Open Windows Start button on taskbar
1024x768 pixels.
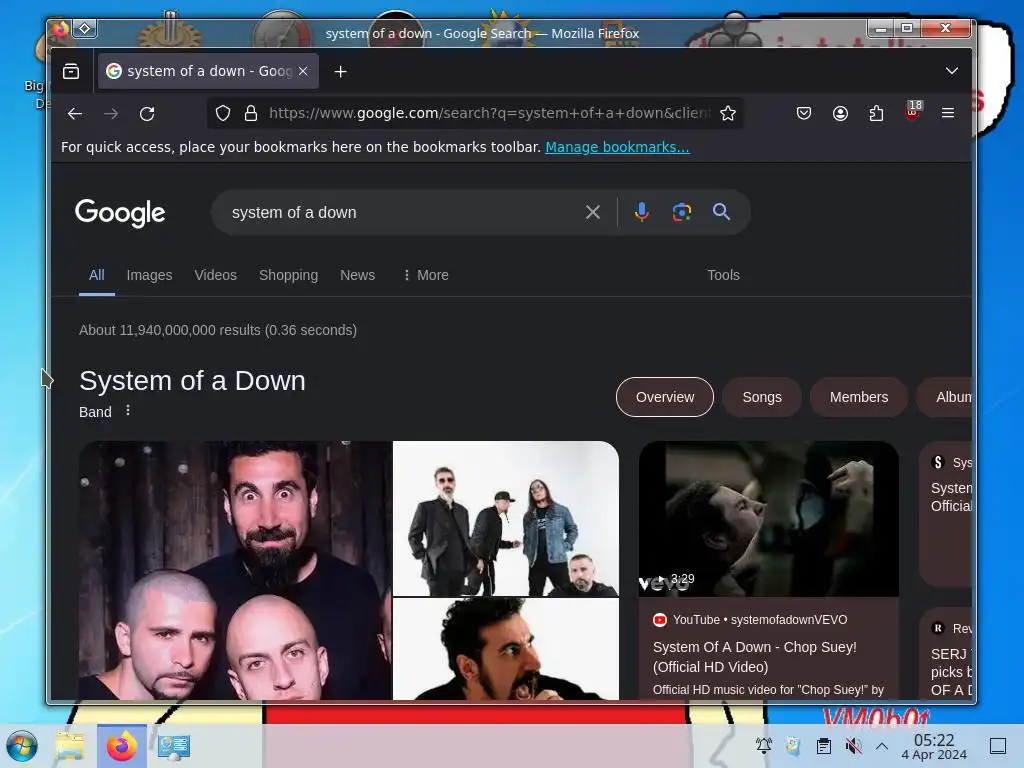click(22, 746)
